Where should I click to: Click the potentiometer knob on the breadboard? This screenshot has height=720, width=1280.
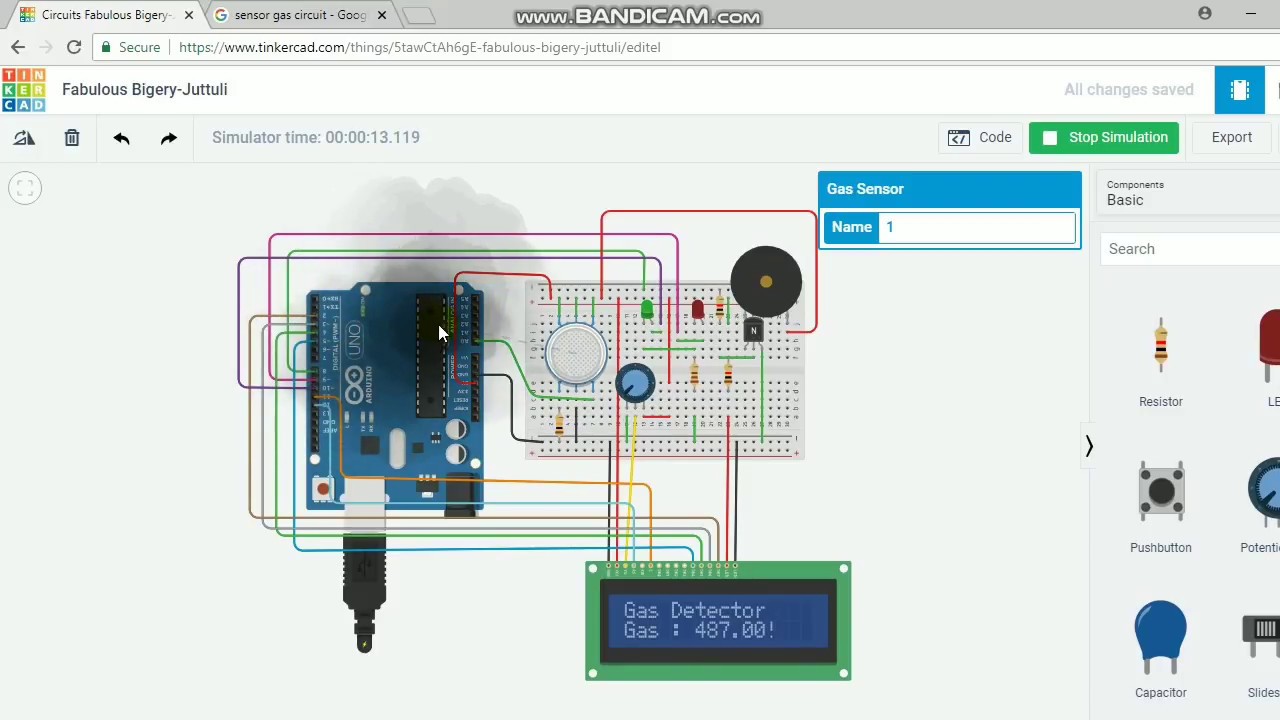pyautogui.click(x=634, y=383)
